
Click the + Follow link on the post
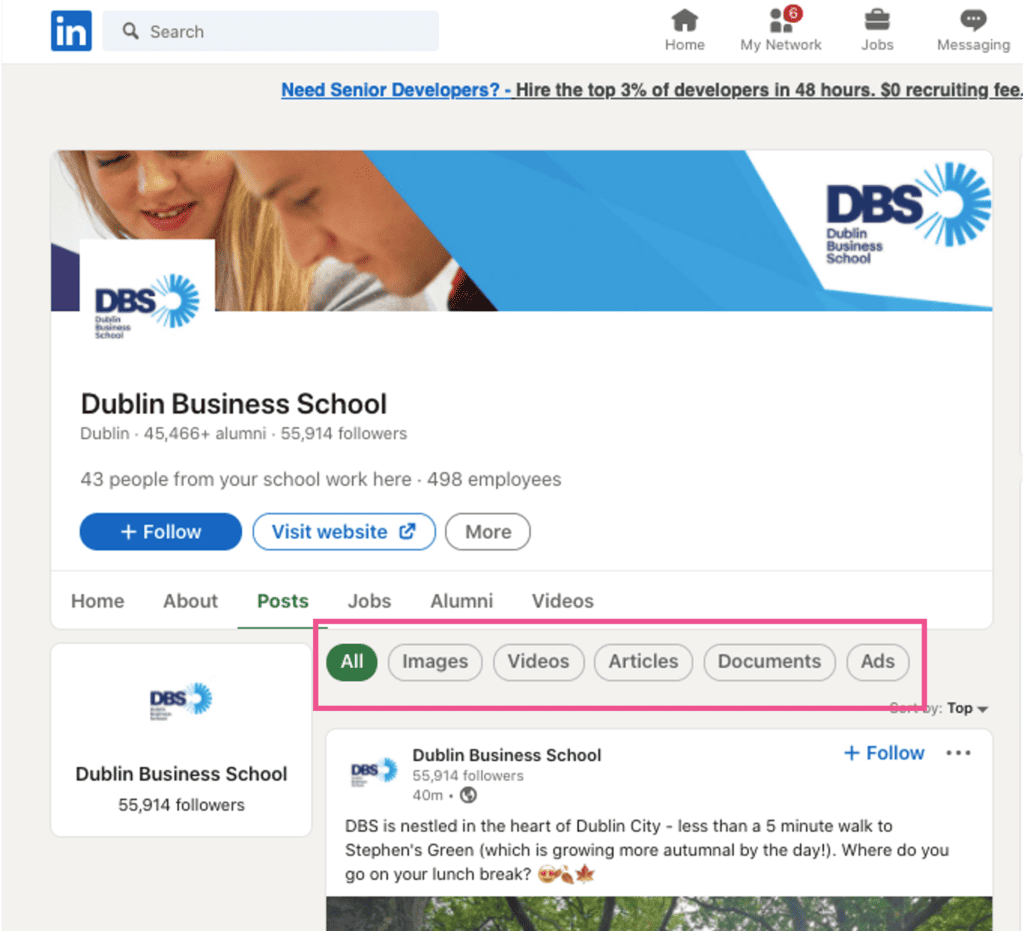pyautogui.click(x=884, y=753)
